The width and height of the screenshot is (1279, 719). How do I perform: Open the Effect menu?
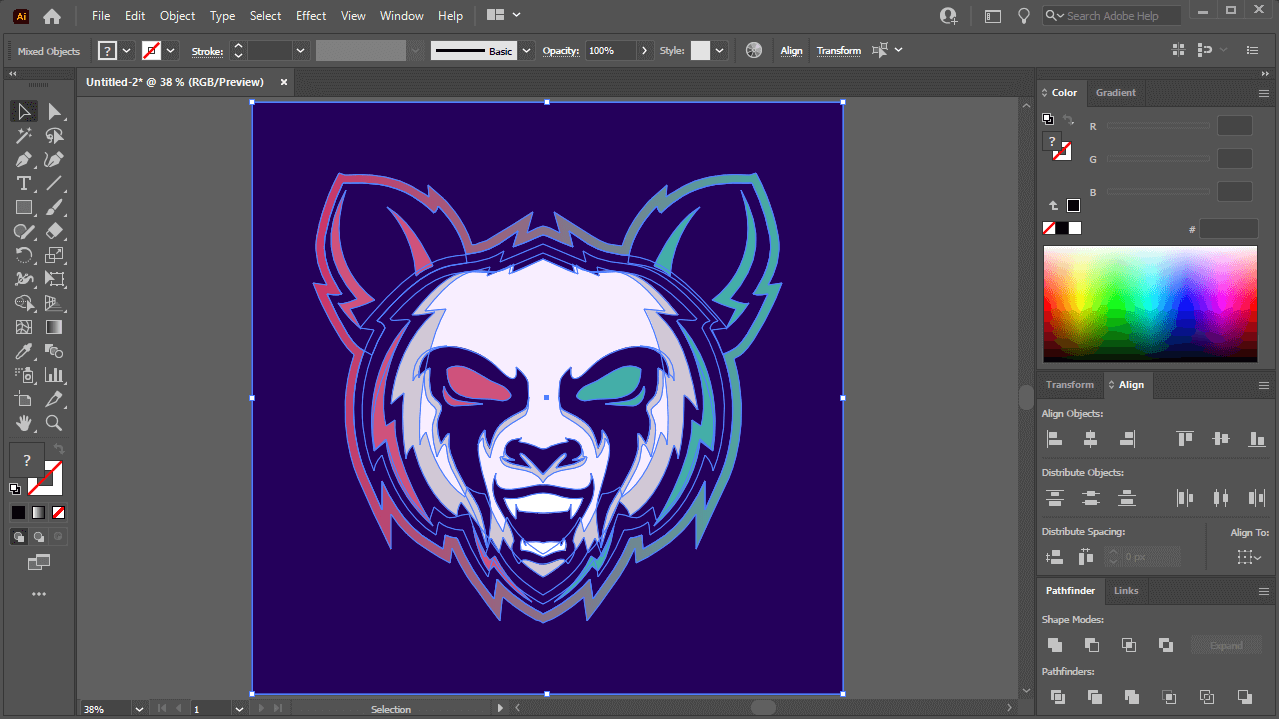pos(311,16)
